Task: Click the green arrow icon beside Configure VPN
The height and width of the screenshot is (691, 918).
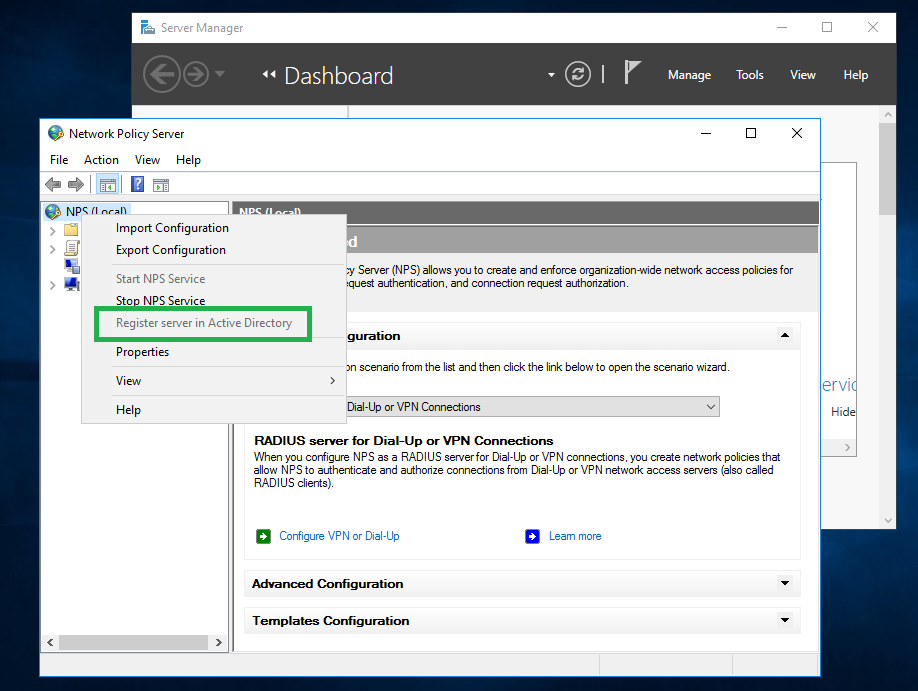Action: point(263,536)
